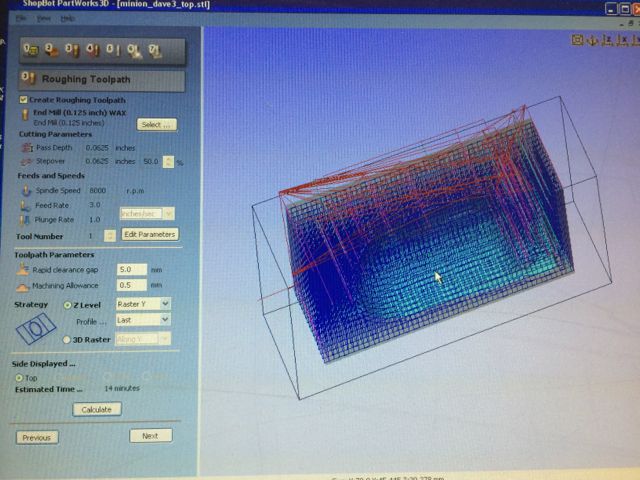Select the 3D Raster strategy radio button

click(67, 340)
